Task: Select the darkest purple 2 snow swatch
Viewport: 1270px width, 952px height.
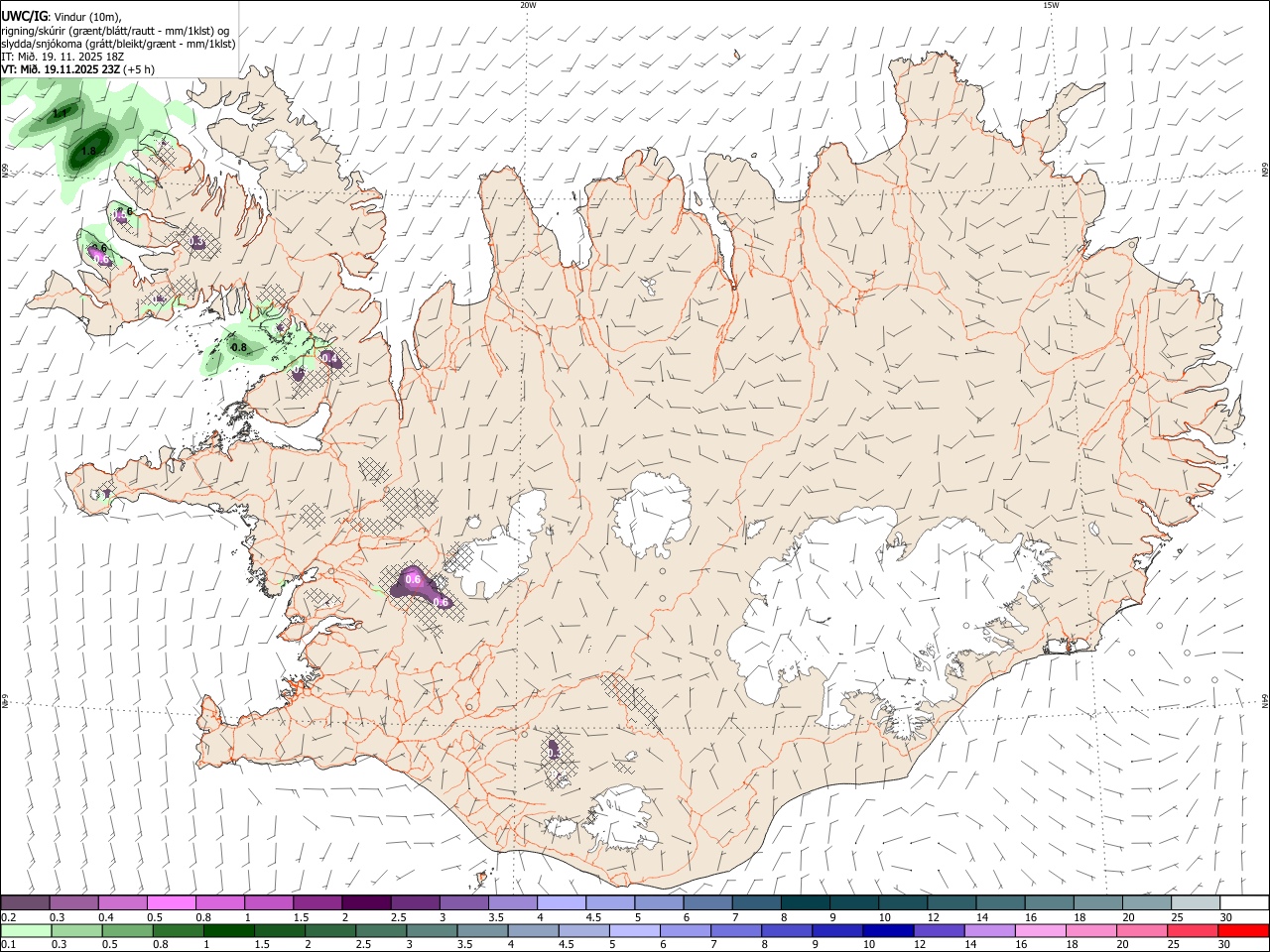Action: [365, 902]
